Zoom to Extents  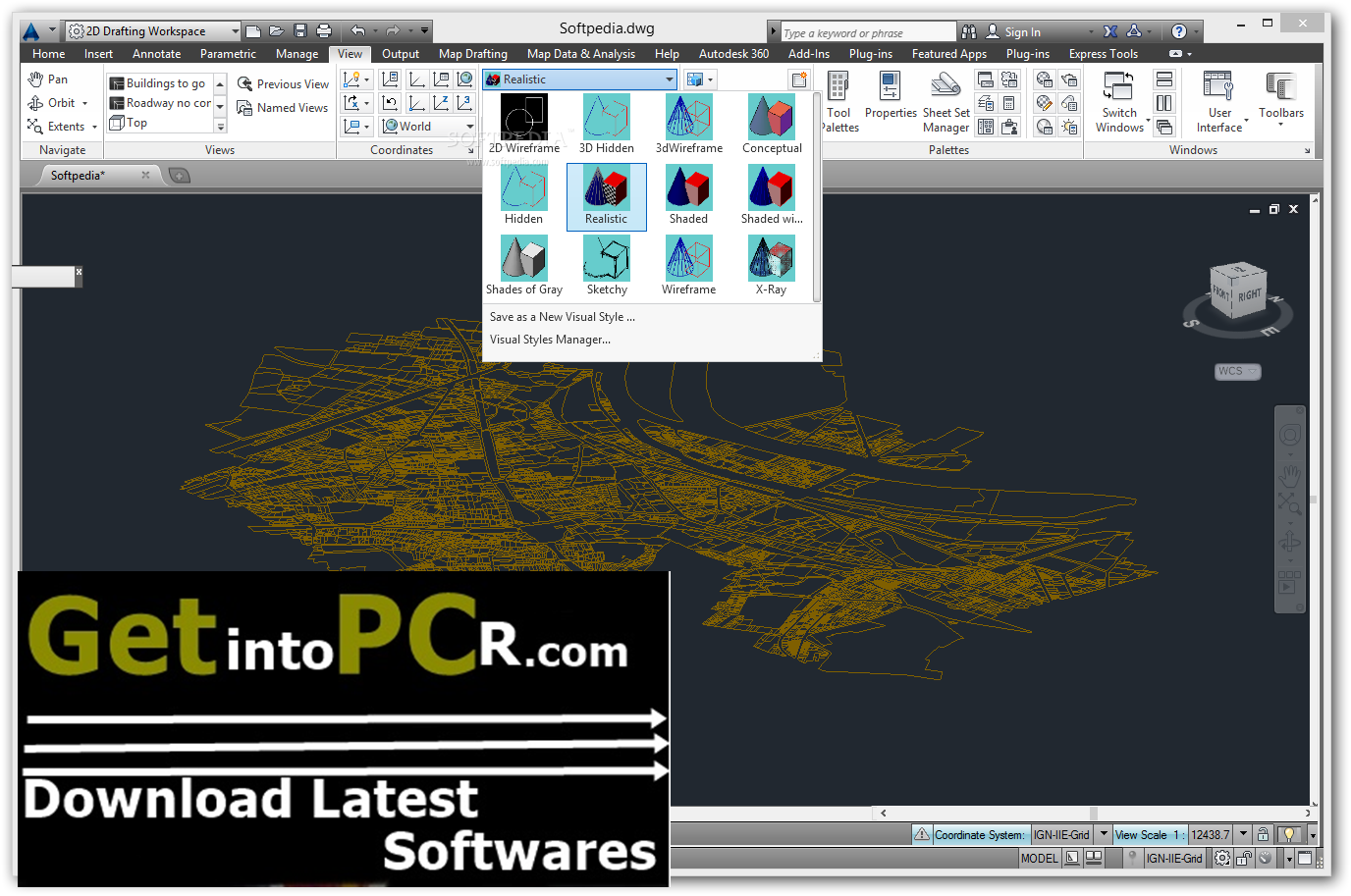click(55, 127)
